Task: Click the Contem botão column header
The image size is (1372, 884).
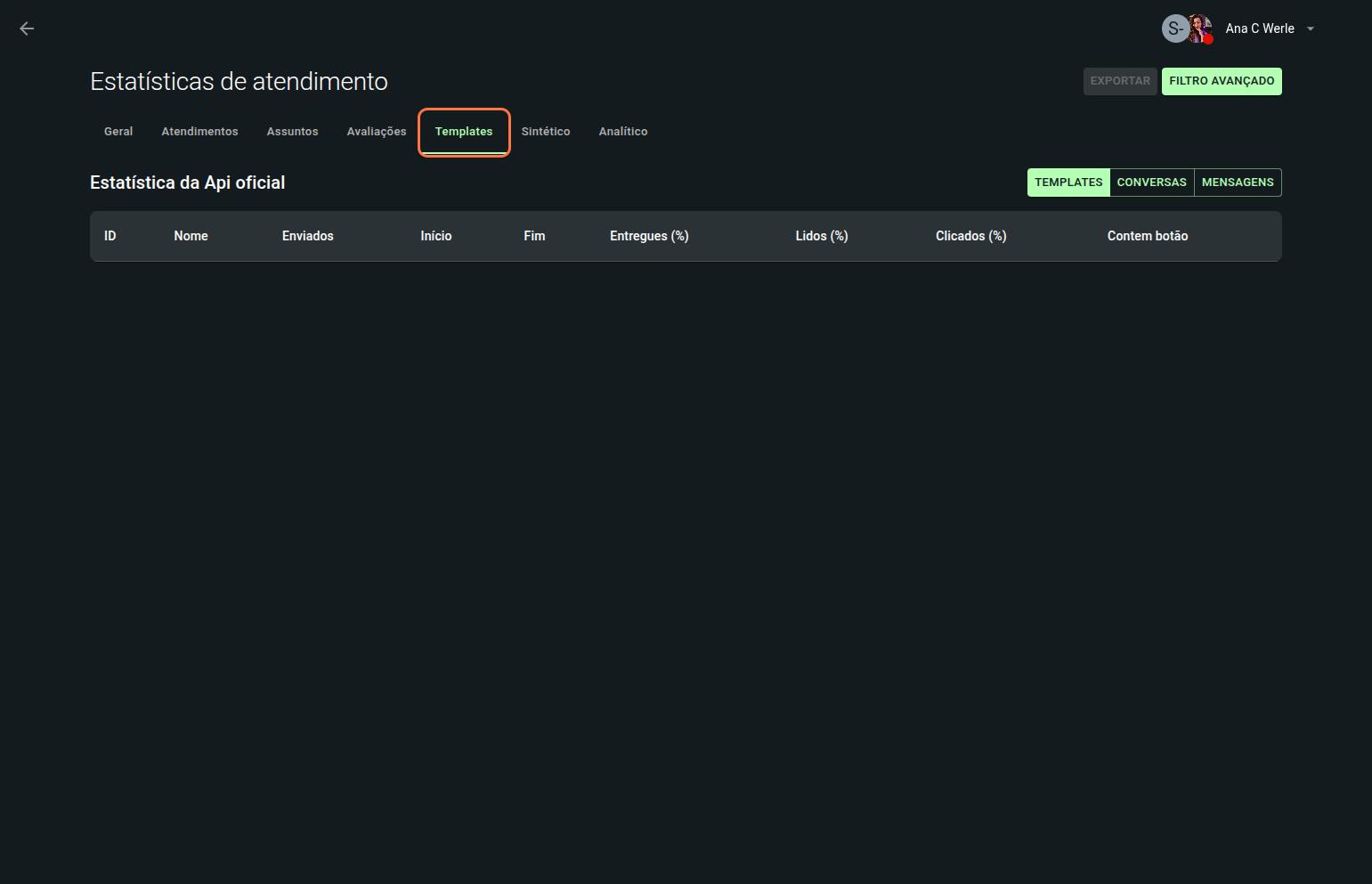Action: coord(1147,236)
